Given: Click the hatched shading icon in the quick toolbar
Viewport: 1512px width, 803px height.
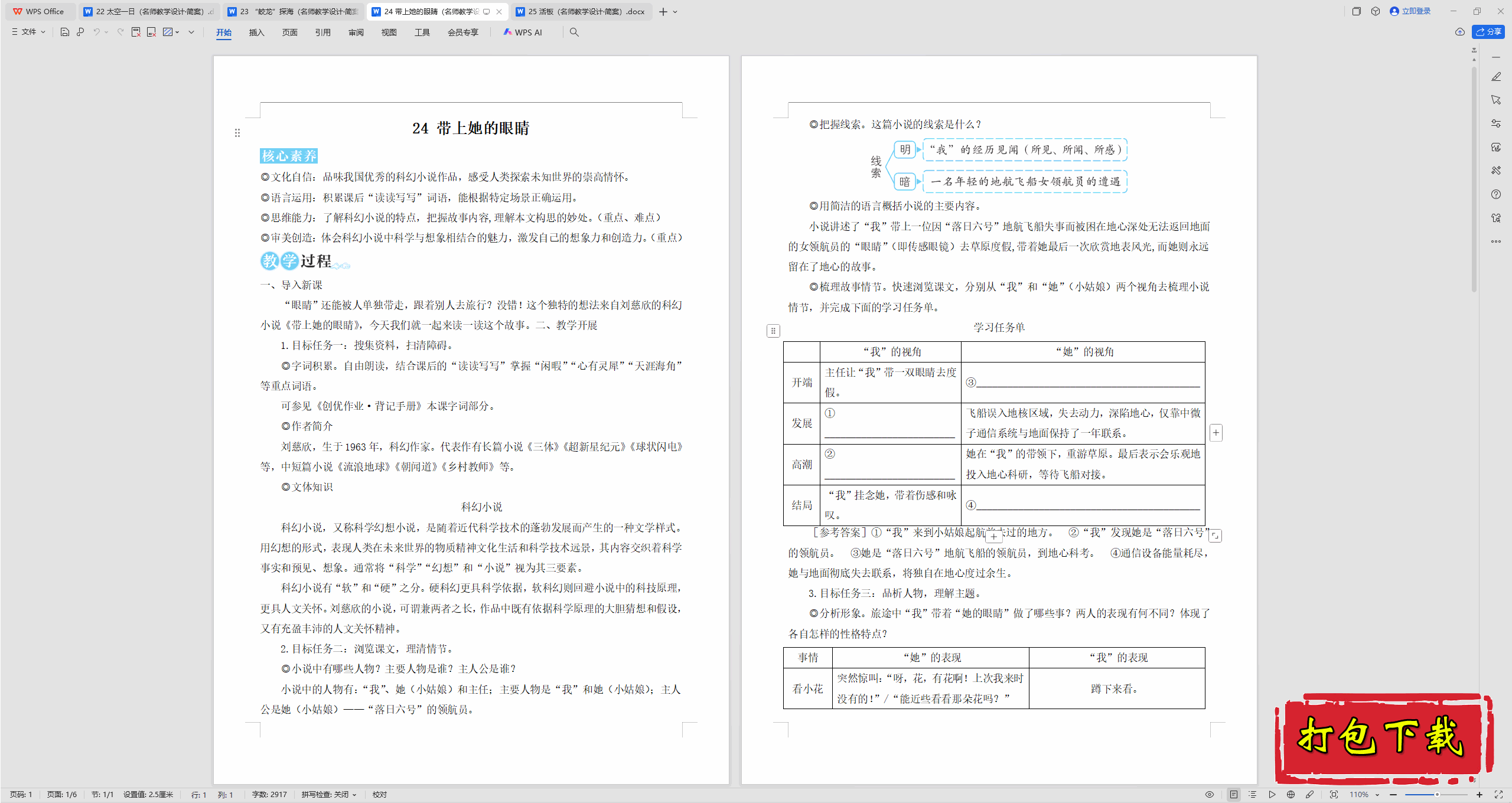Looking at the screenshot, I should [168, 32].
